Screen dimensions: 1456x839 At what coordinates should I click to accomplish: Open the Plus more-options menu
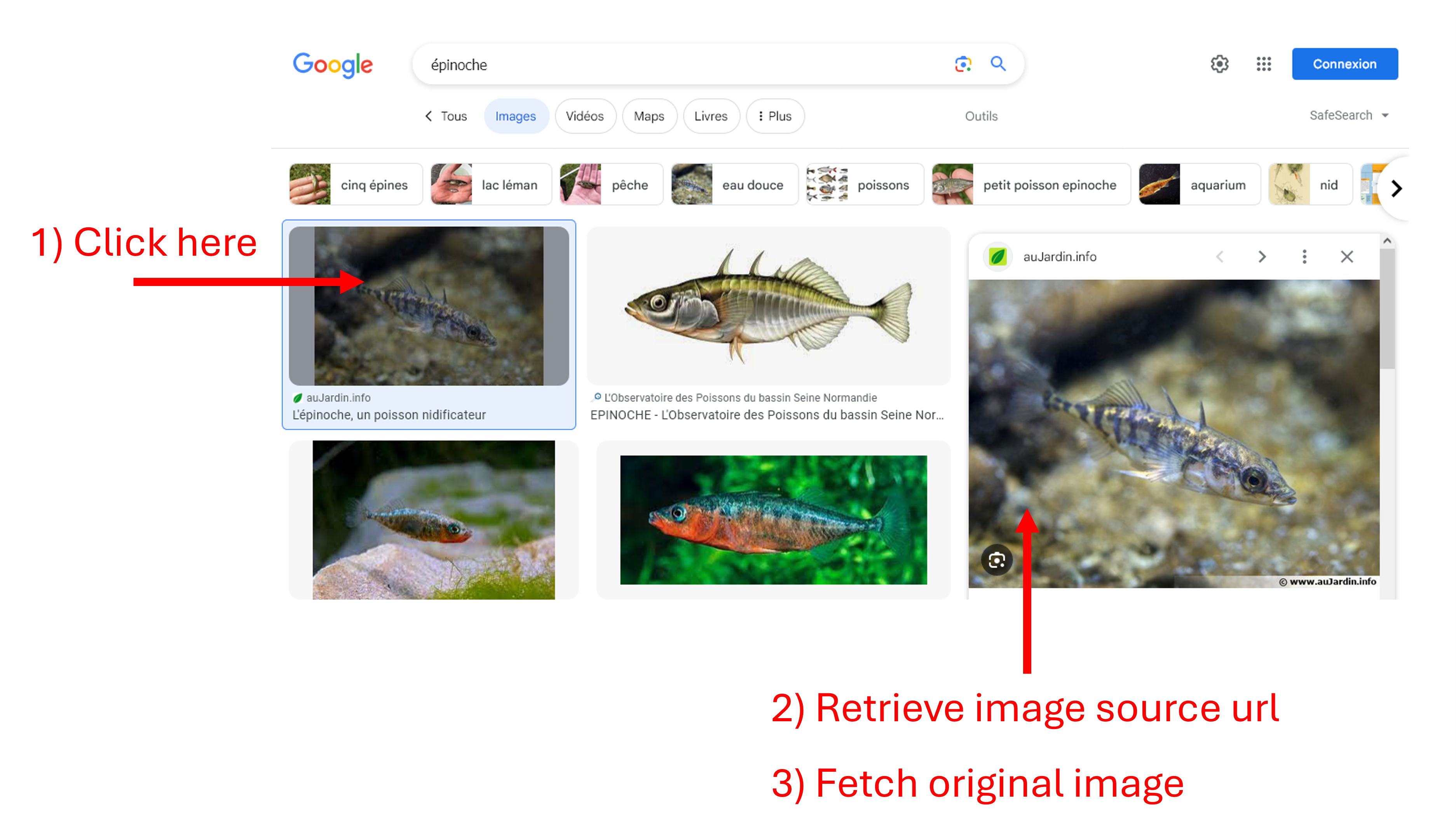[775, 117]
